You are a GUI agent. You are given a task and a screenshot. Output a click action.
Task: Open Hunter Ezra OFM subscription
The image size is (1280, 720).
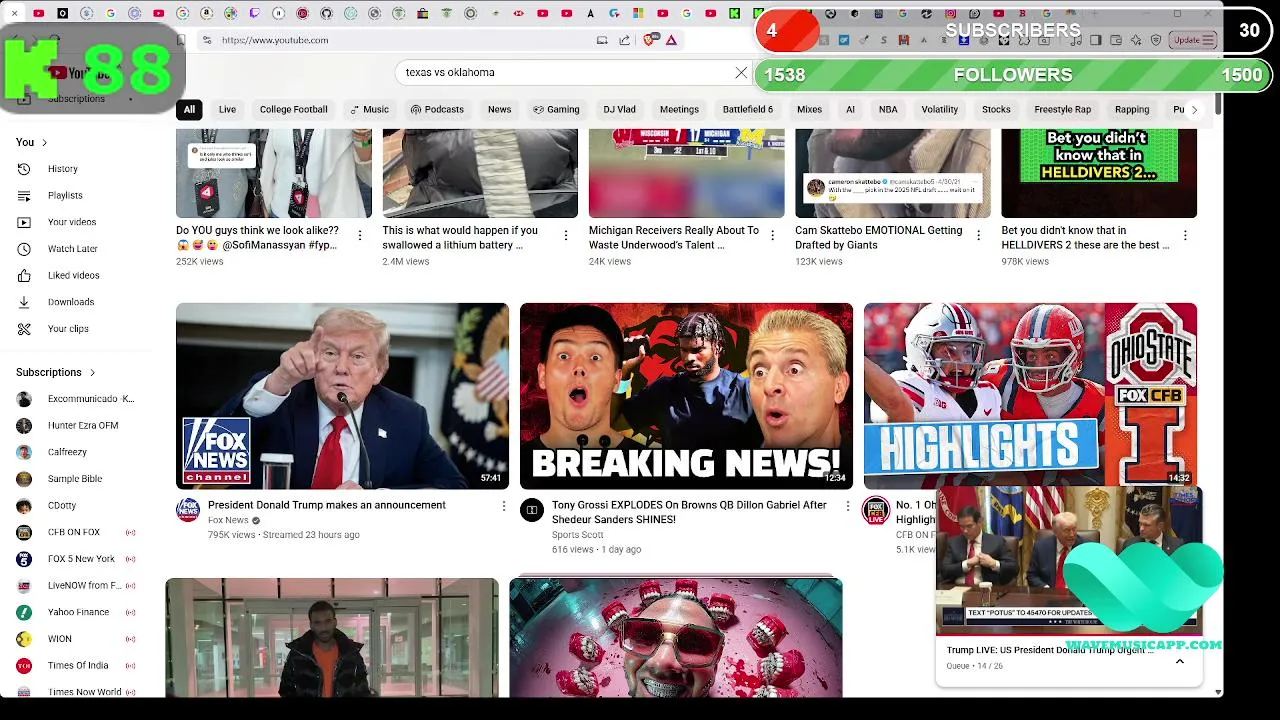click(76, 425)
